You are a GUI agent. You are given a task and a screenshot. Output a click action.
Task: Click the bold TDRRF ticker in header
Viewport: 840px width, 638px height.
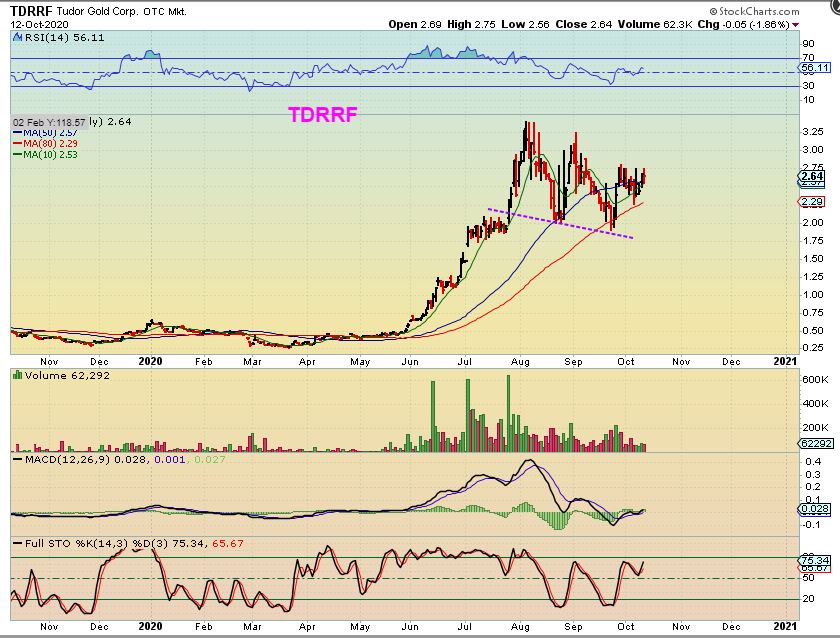coord(31,11)
